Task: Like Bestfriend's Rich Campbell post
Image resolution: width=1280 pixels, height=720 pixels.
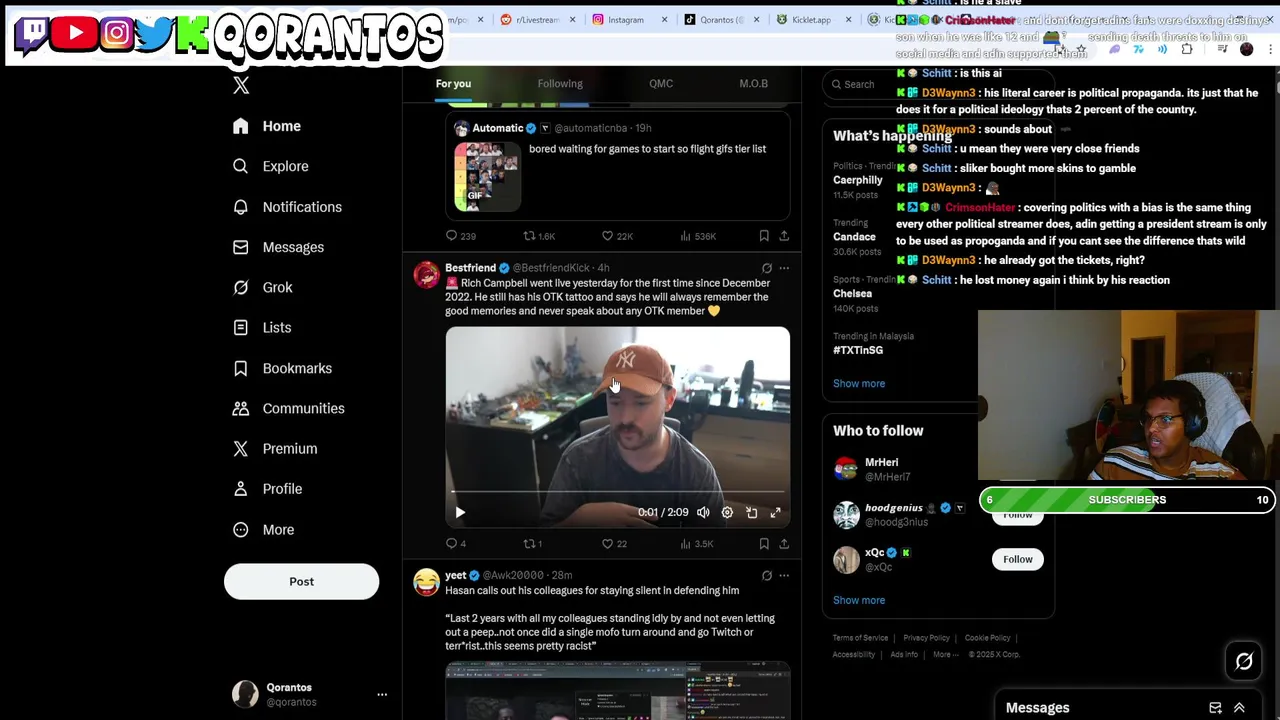Action: pyautogui.click(x=614, y=544)
